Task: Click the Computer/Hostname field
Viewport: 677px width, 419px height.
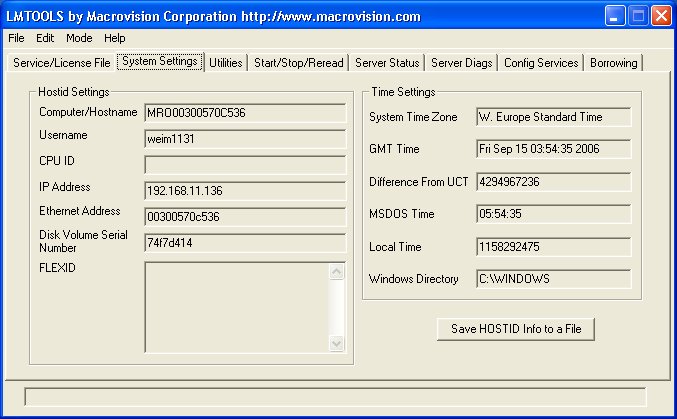Action: (x=245, y=113)
